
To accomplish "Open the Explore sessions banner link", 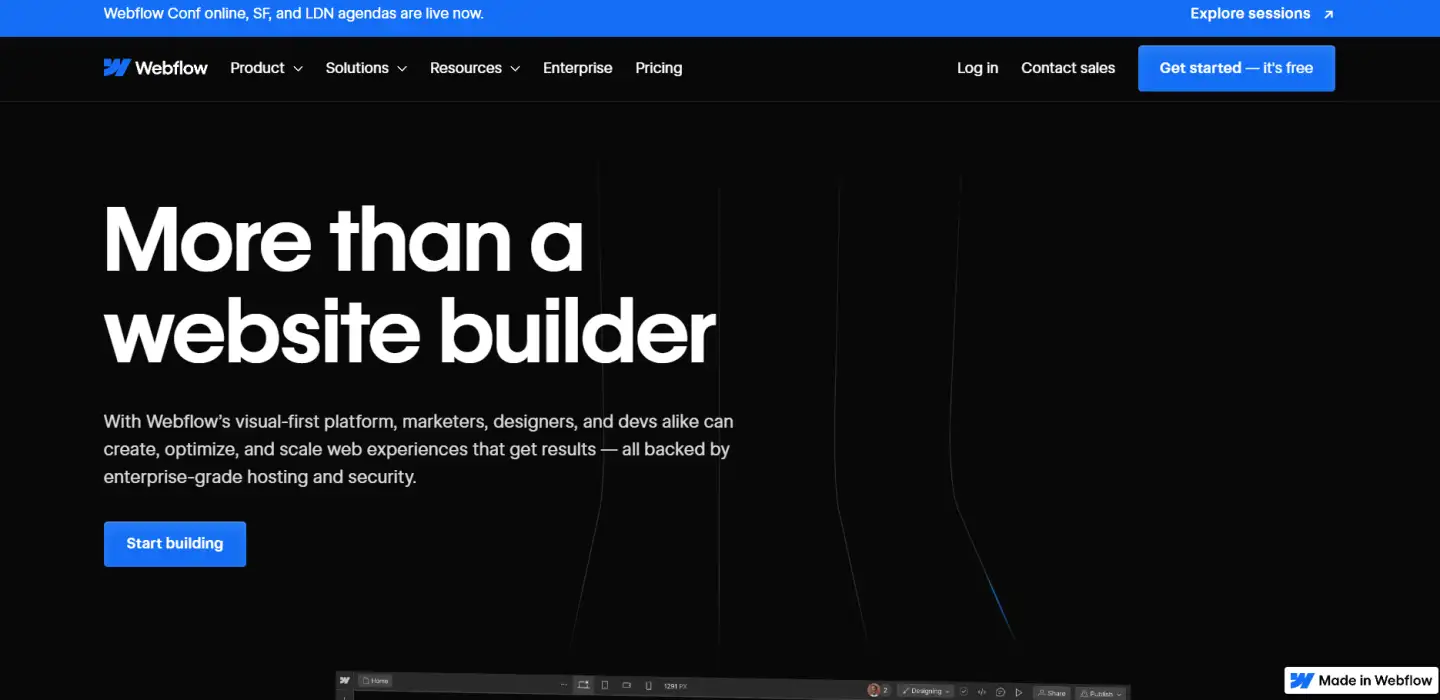I will tap(1262, 14).
